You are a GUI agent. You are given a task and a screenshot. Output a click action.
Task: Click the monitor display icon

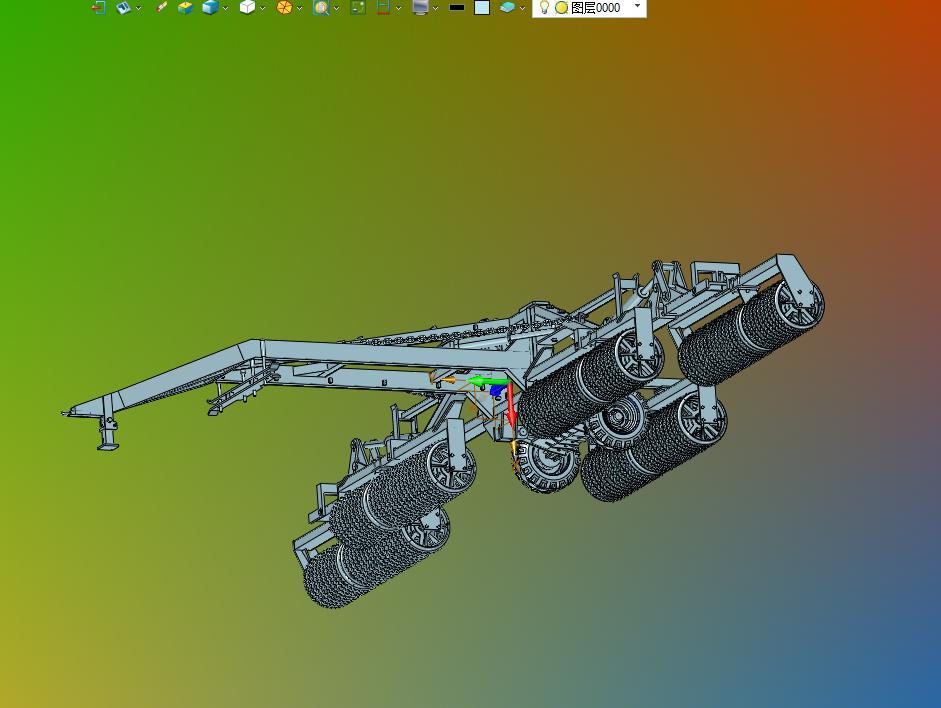420,7
